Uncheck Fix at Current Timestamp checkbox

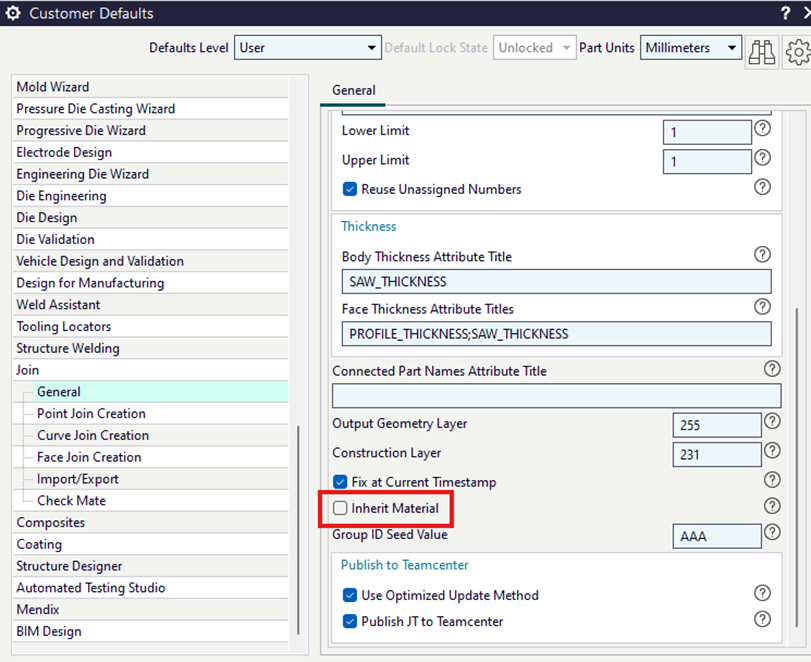[x=340, y=482]
